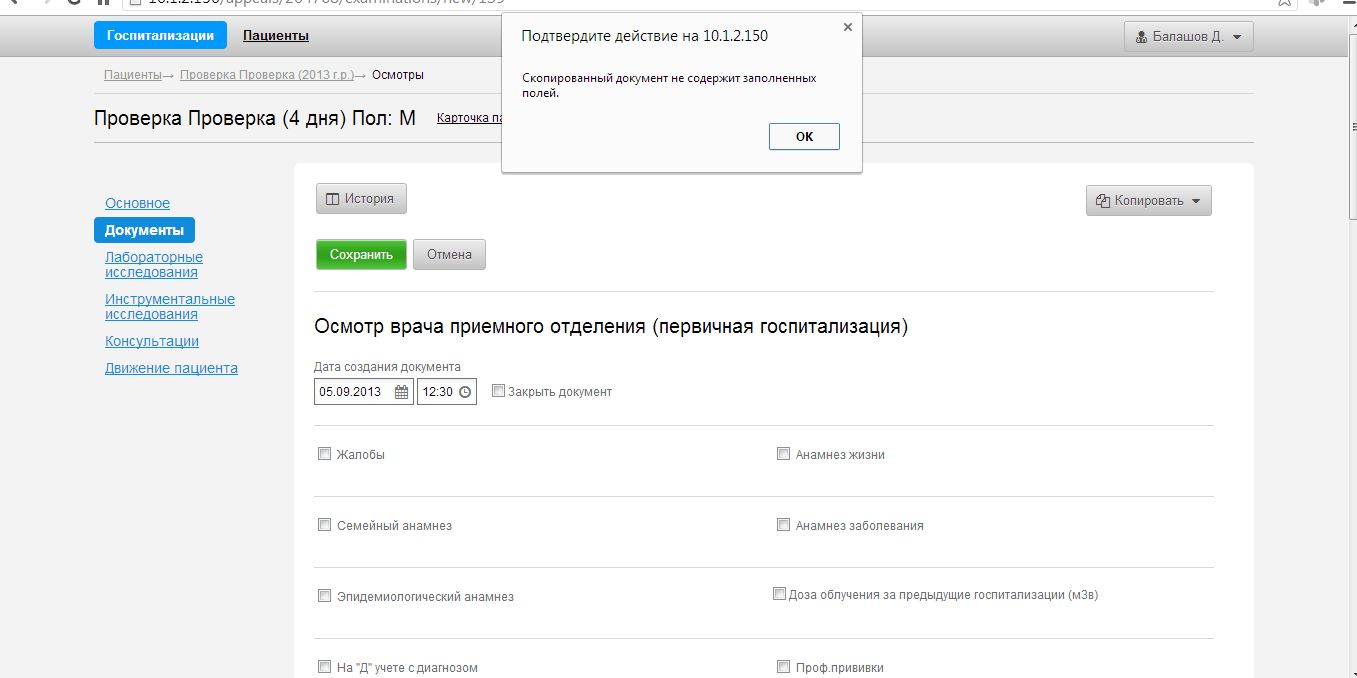Click OK in the confirmation dialog

click(804, 137)
